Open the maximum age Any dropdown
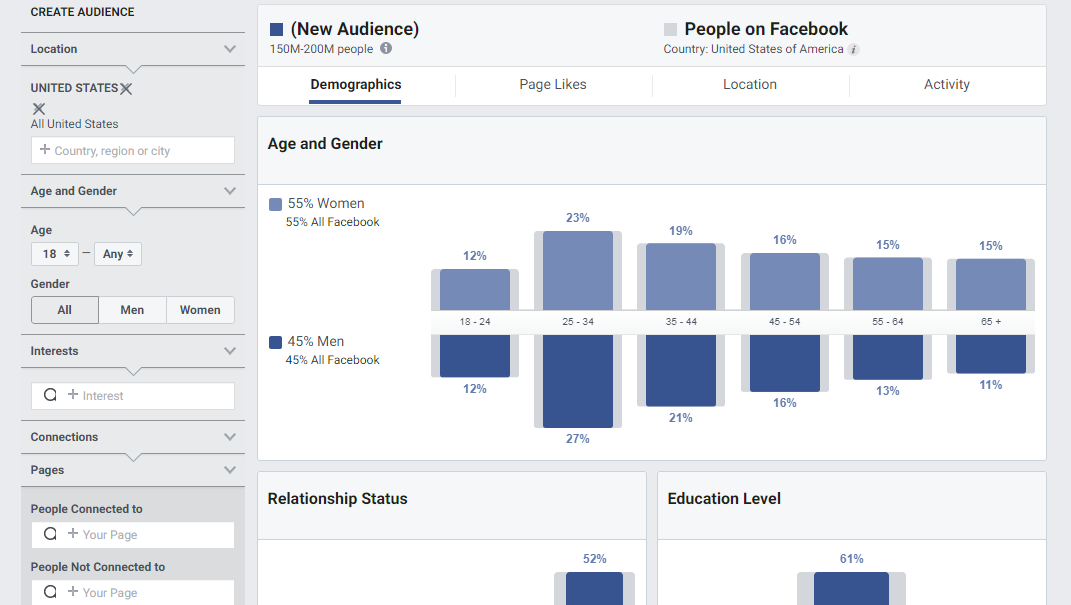This screenshot has width=1071, height=605. coord(117,254)
